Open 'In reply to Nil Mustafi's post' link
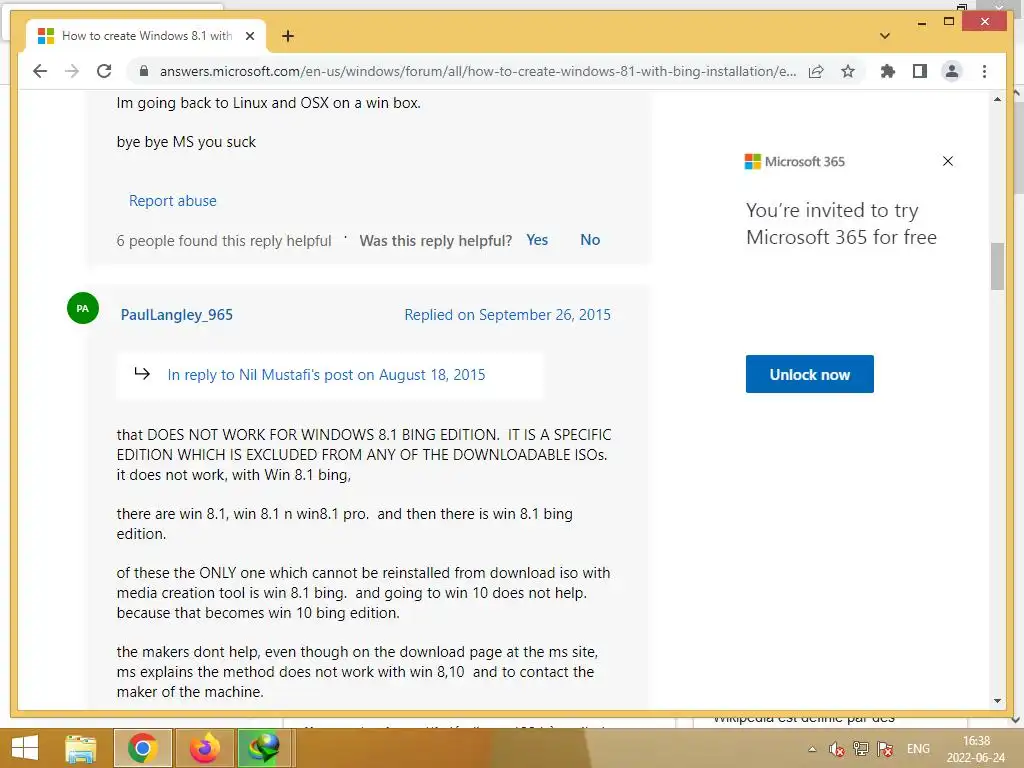The image size is (1024, 768). 326,375
